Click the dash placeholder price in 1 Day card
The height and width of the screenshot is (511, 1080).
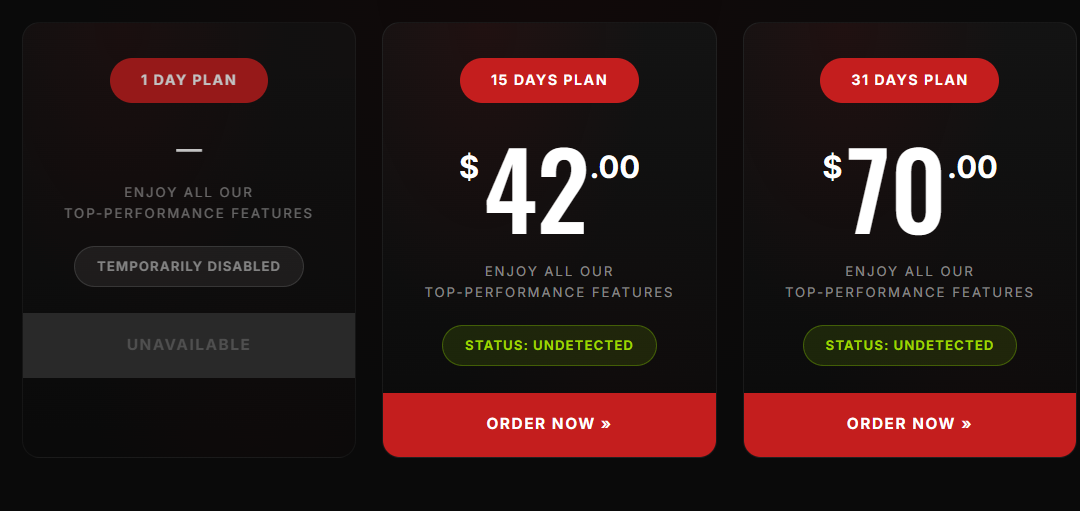189,150
